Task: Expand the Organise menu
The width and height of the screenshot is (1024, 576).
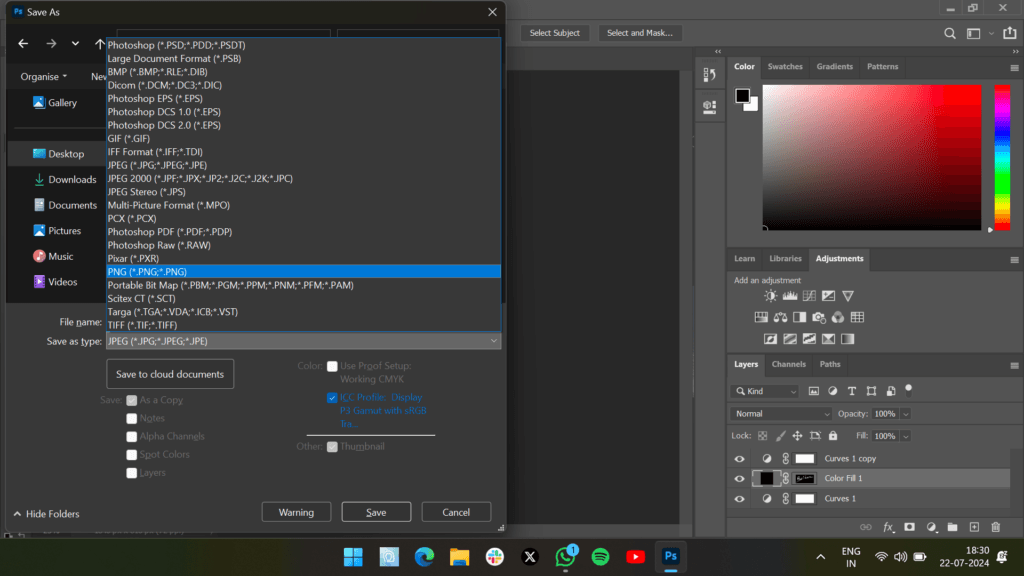Action: [44, 76]
